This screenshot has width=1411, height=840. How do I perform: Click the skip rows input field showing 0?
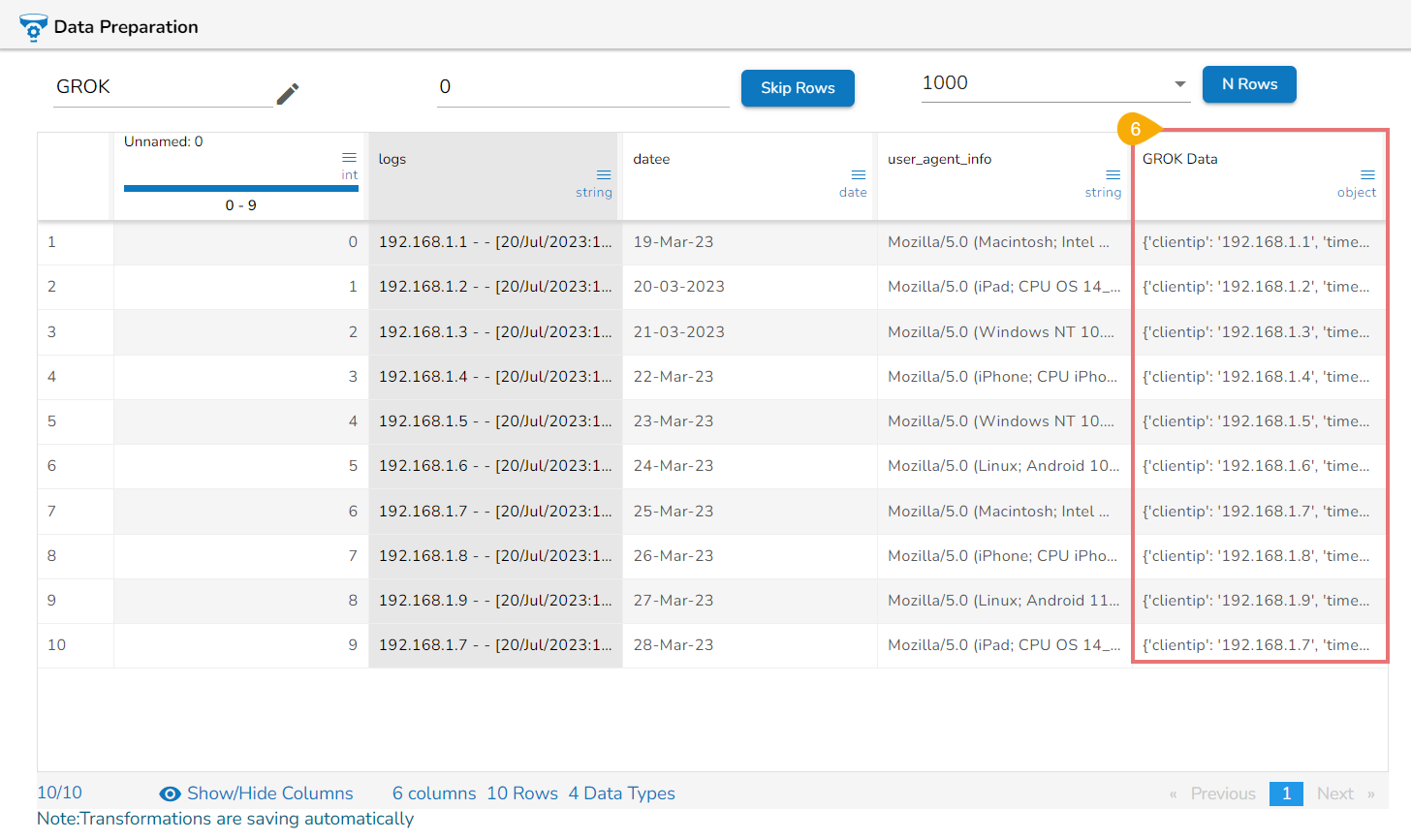tap(582, 87)
